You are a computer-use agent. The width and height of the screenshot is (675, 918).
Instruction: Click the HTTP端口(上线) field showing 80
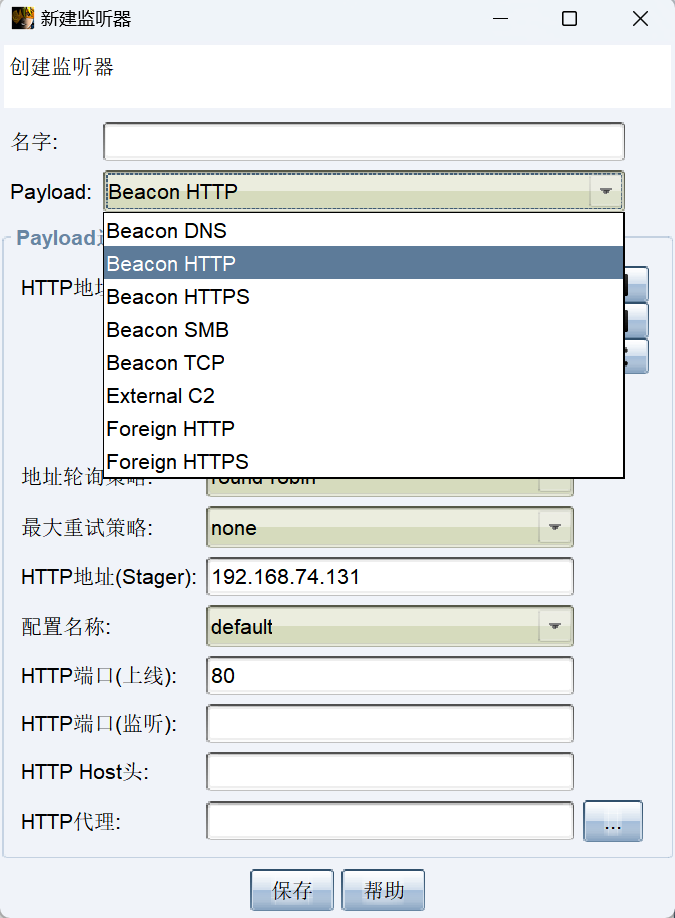pyautogui.click(x=390, y=676)
